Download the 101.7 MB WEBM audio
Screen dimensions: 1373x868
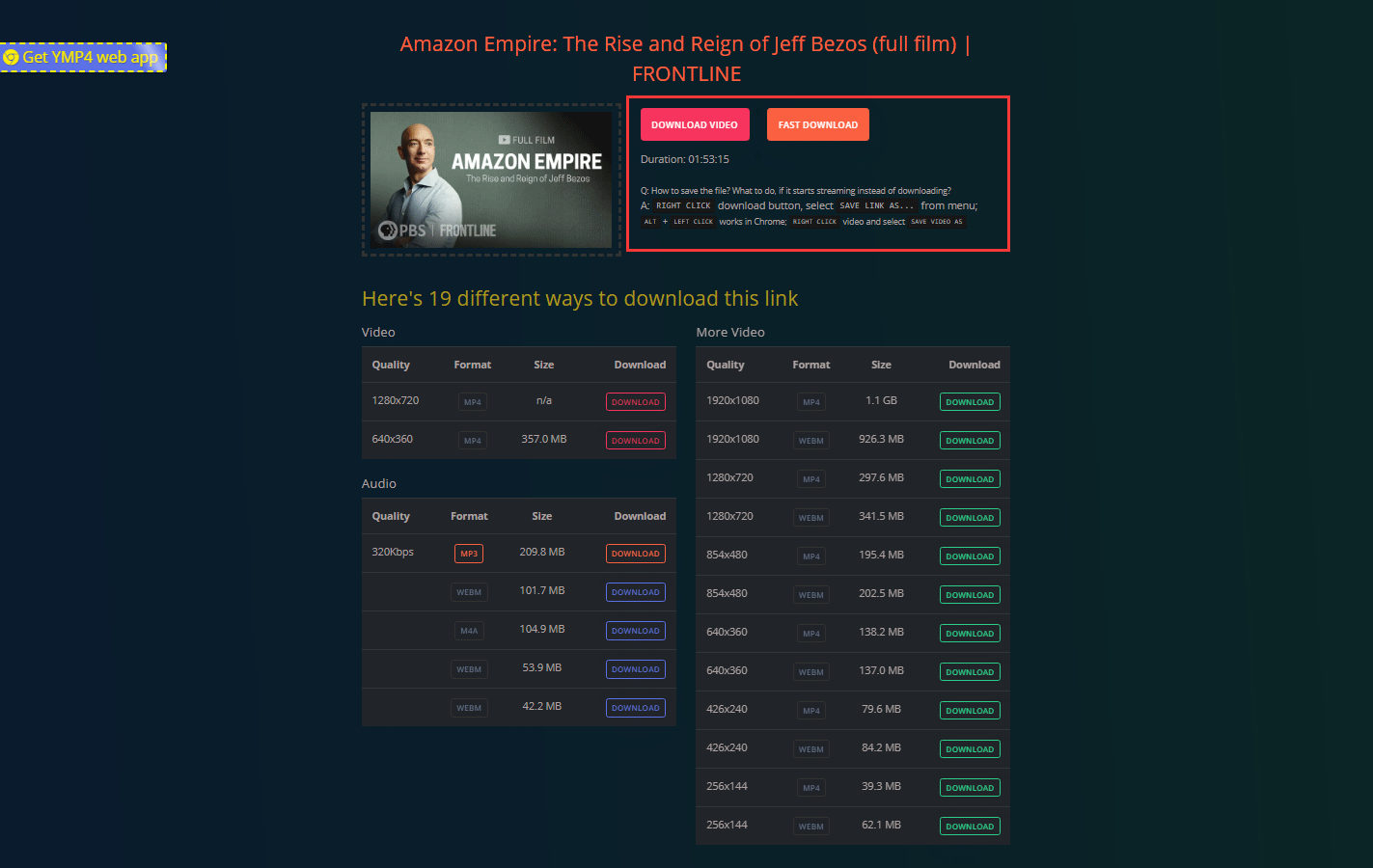tap(636, 592)
